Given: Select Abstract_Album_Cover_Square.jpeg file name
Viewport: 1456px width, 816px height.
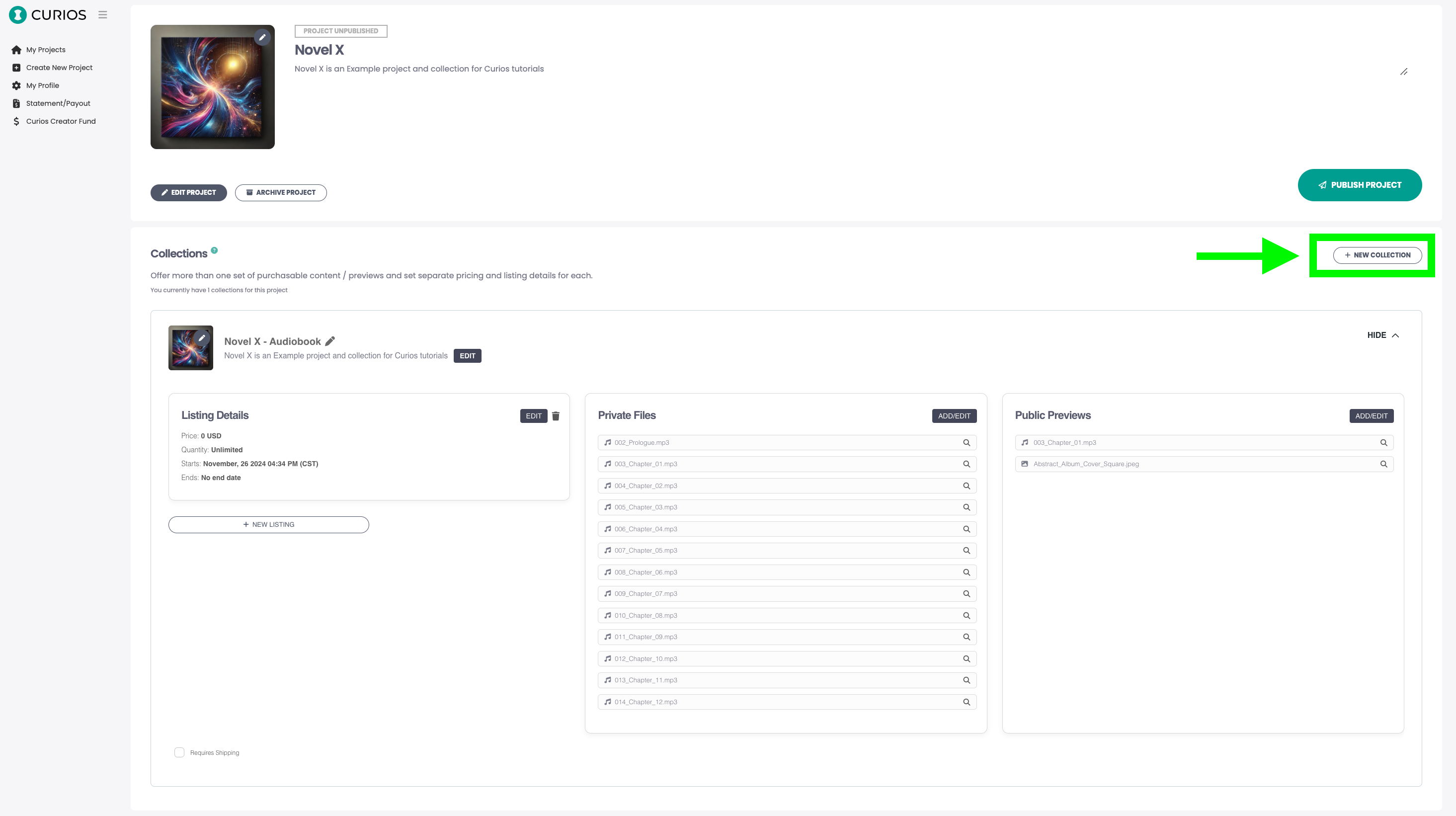Looking at the screenshot, I should pos(1086,464).
